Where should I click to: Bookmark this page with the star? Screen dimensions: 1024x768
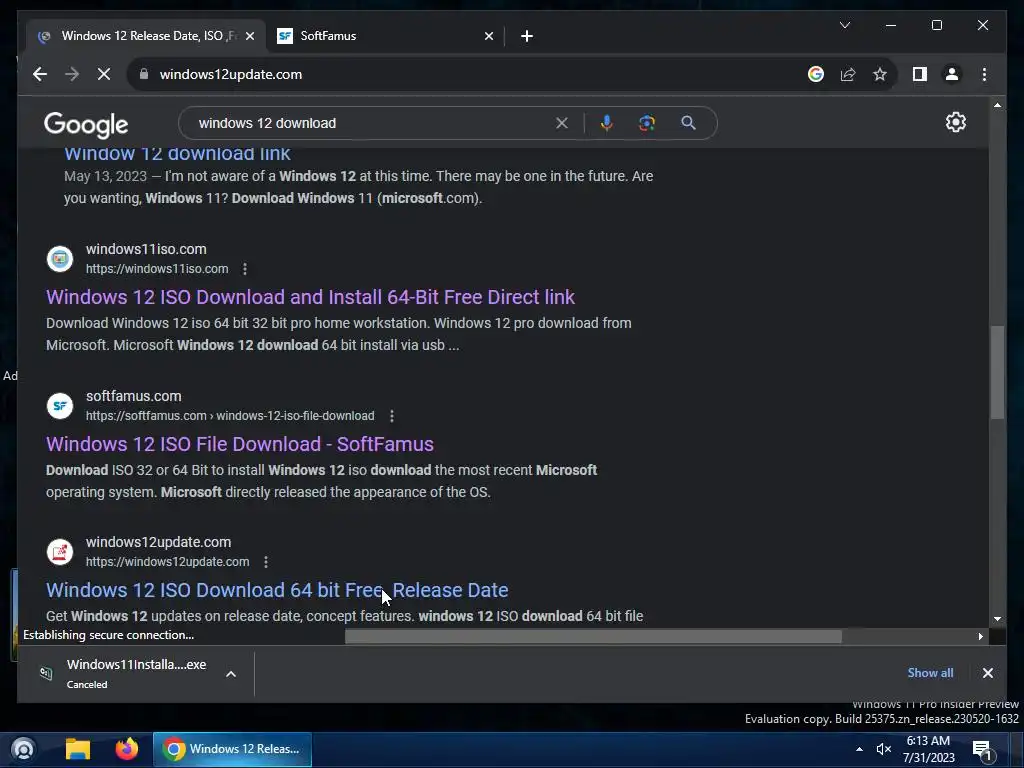point(880,74)
